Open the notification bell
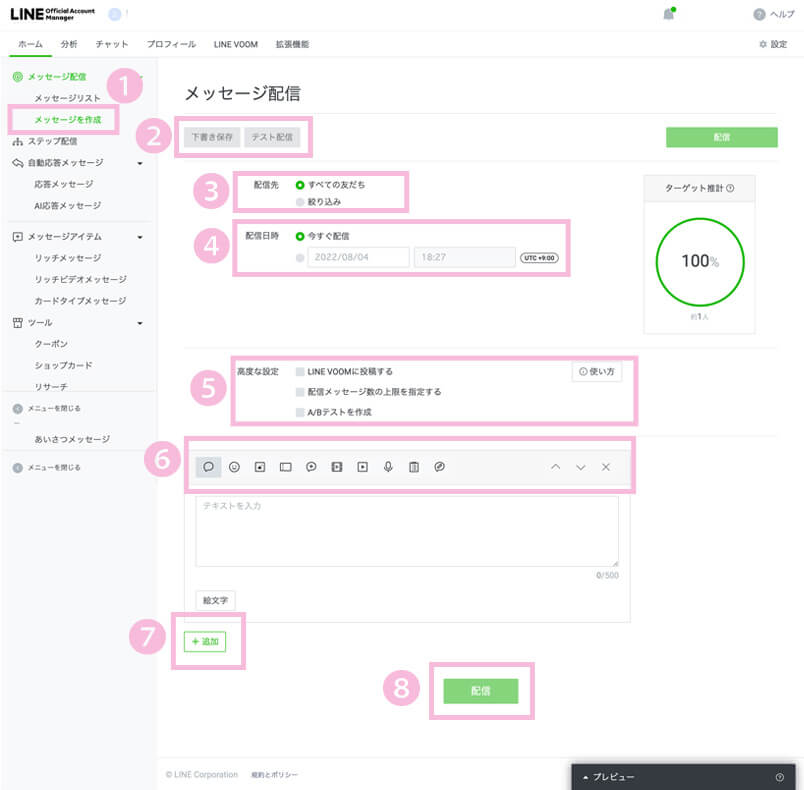The width and height of the screenshot is (804, 790). coord(668,14)
